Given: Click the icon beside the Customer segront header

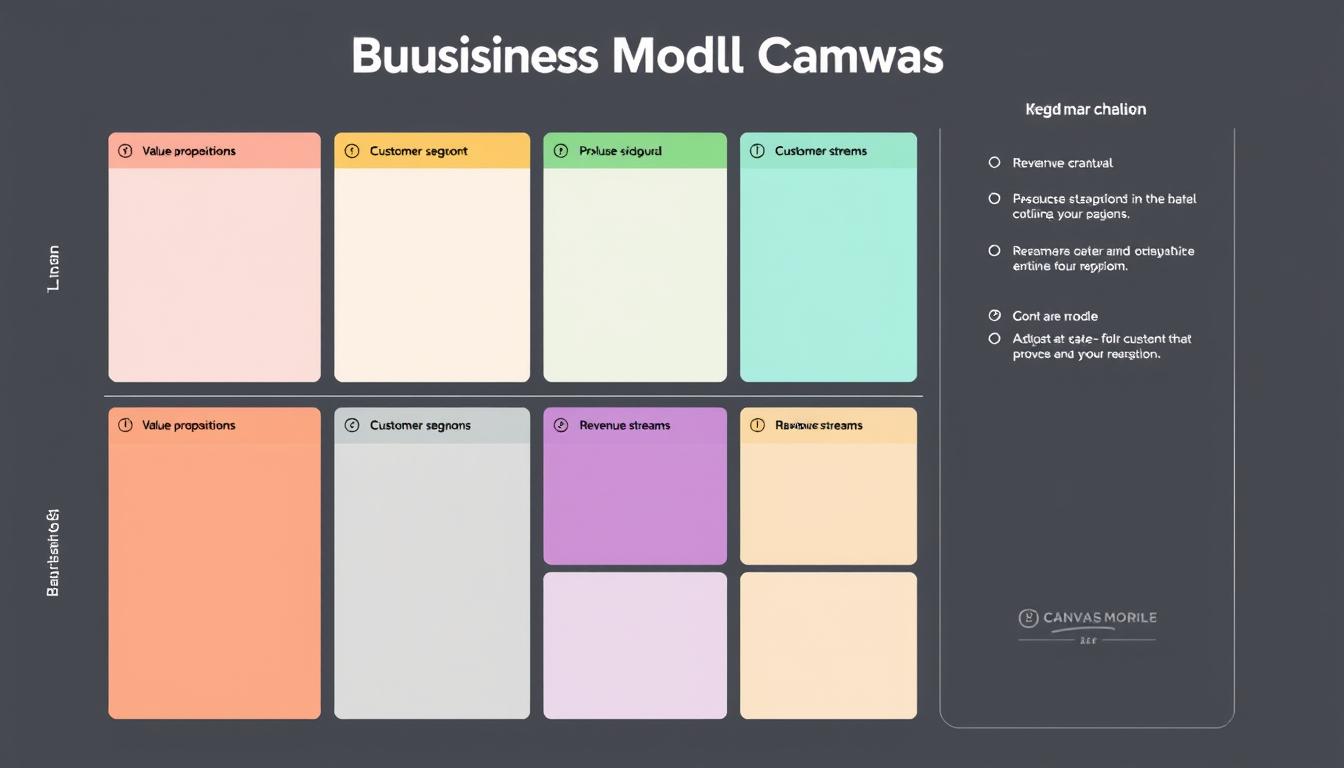Looking at the screenshot, I should pos(351,151).
